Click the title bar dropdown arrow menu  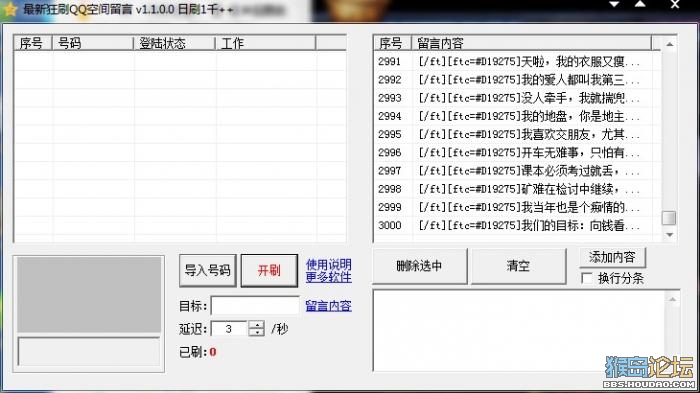(x=614, y=4)
